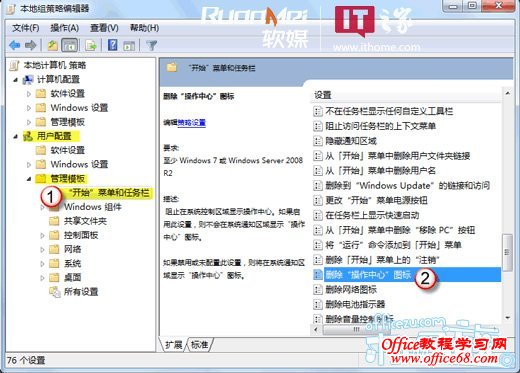520x373 pixels.
Task: Click policy icon beside 删除电池指示器
Action: click(318, 304)
